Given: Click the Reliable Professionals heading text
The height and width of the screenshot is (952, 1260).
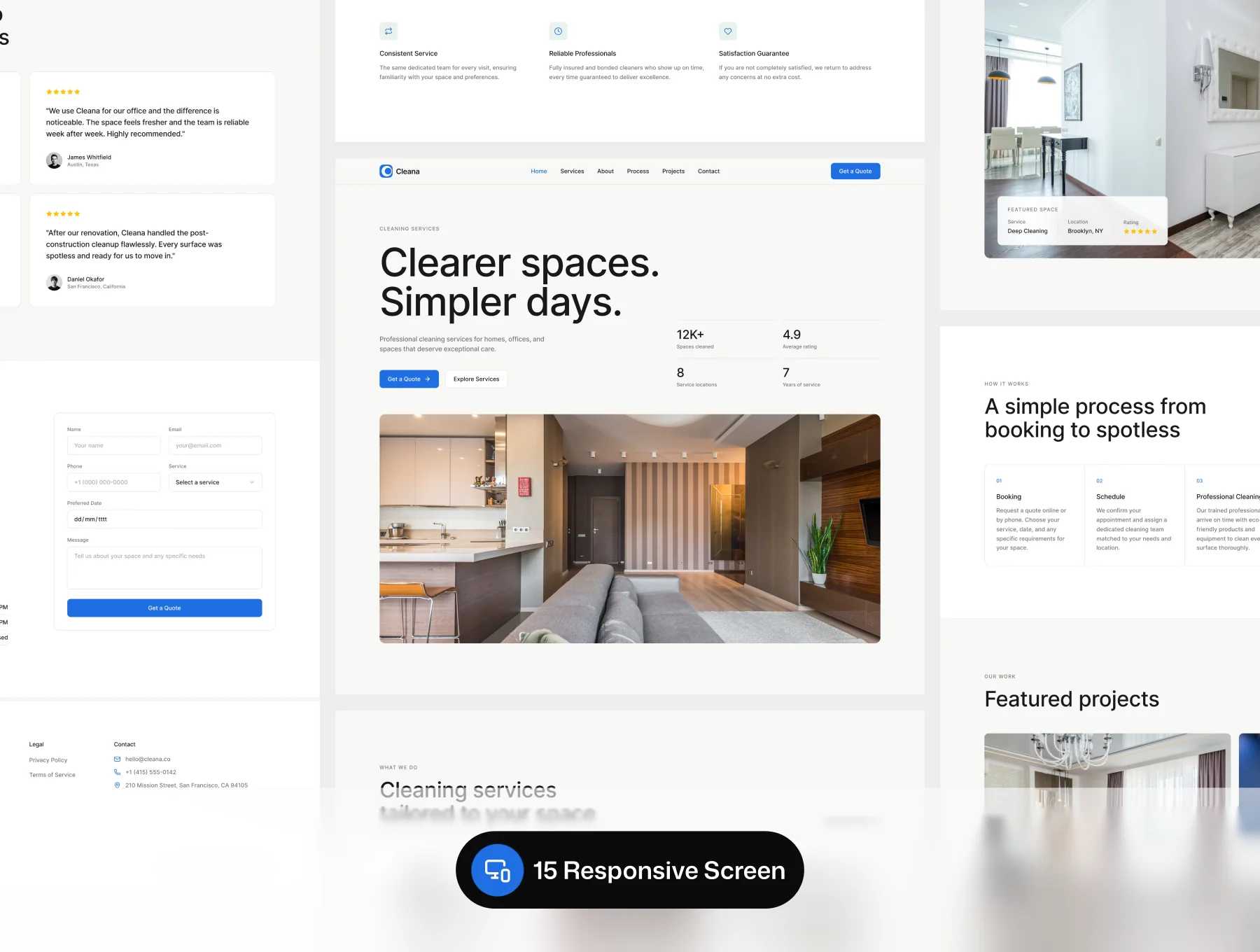Looking at the screenshot, I should click(582, 54).
